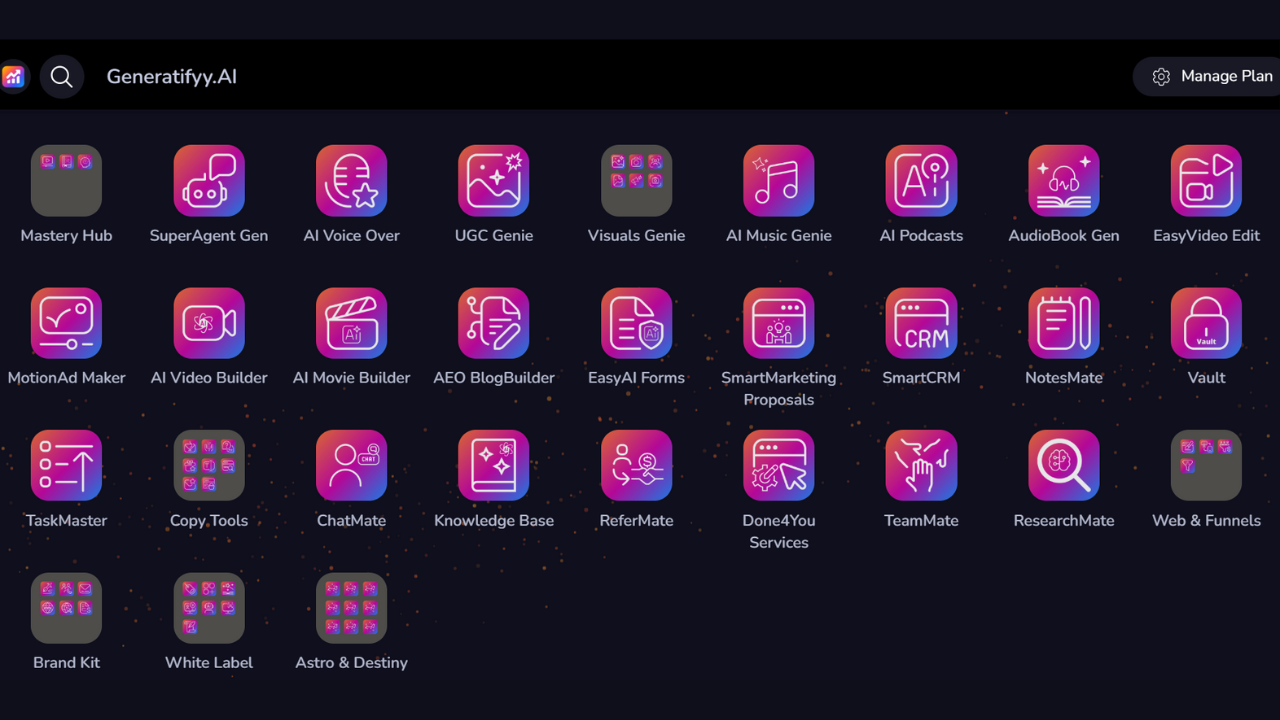The width and height of the screenshot is (1280, 720).
Task: Open the Brand Kit
Action: pos(66,608)
